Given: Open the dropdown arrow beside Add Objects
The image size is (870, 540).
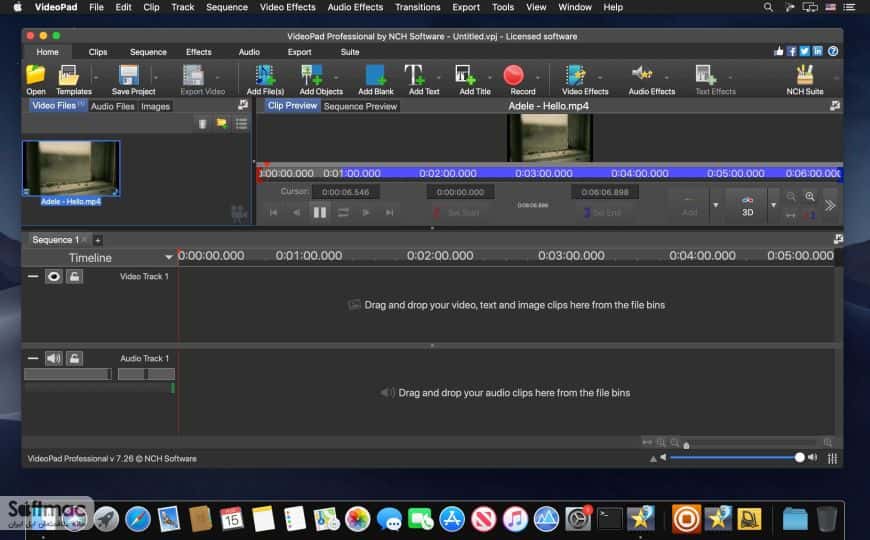Looking at the screenshot, I should point(335,78).
